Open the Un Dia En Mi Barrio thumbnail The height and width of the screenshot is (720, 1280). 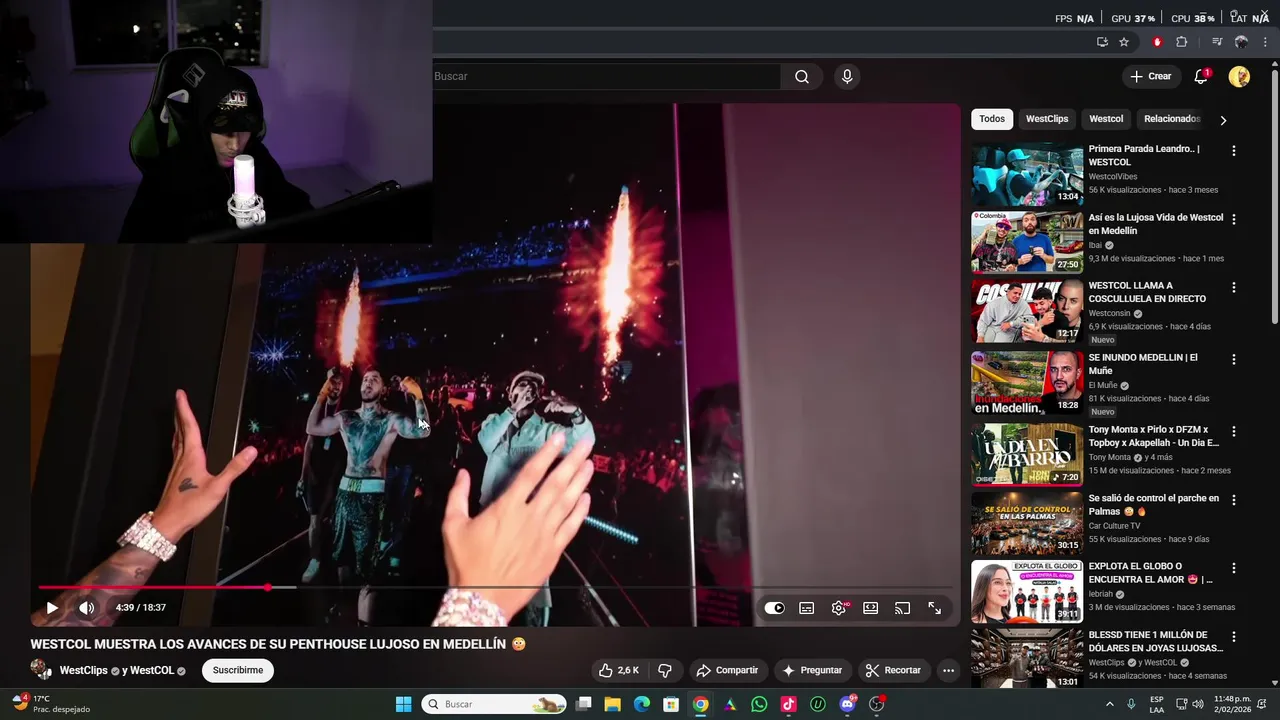1027,454
